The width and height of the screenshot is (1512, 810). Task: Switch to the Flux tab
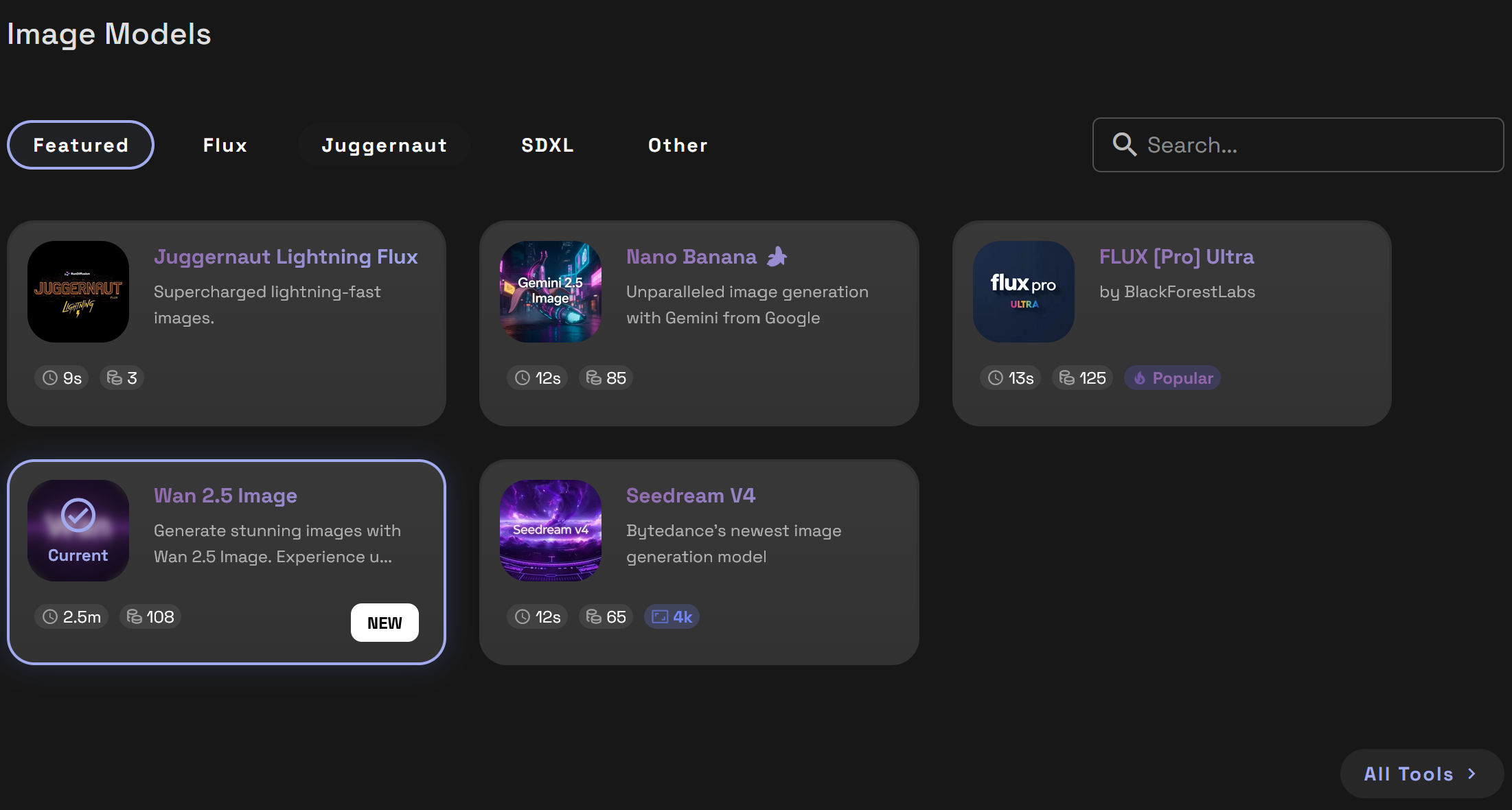click(x=225, y=145)
